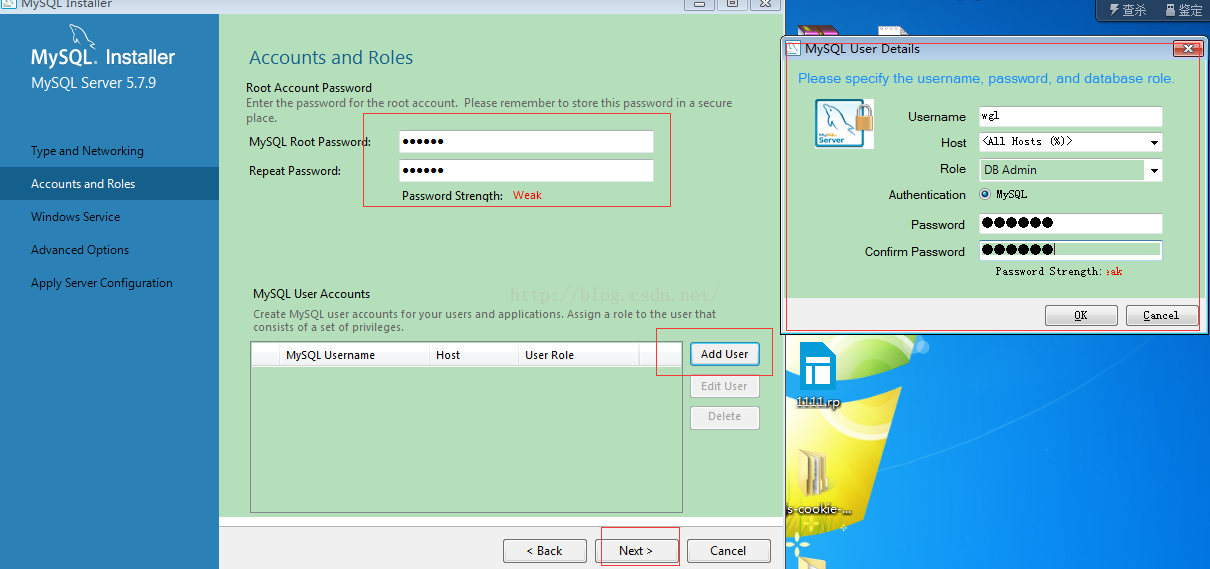The image size is (1210, 569).
Task: Select the MySQL authentication radio button
Action: coord(986,195)
